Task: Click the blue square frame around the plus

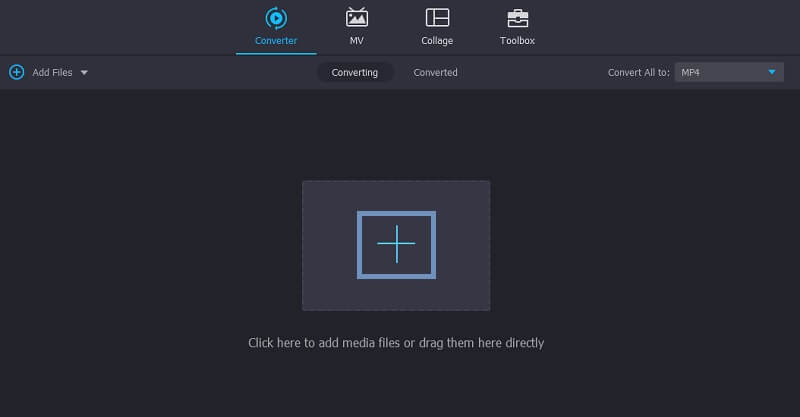Action: (x=396, y=244)
